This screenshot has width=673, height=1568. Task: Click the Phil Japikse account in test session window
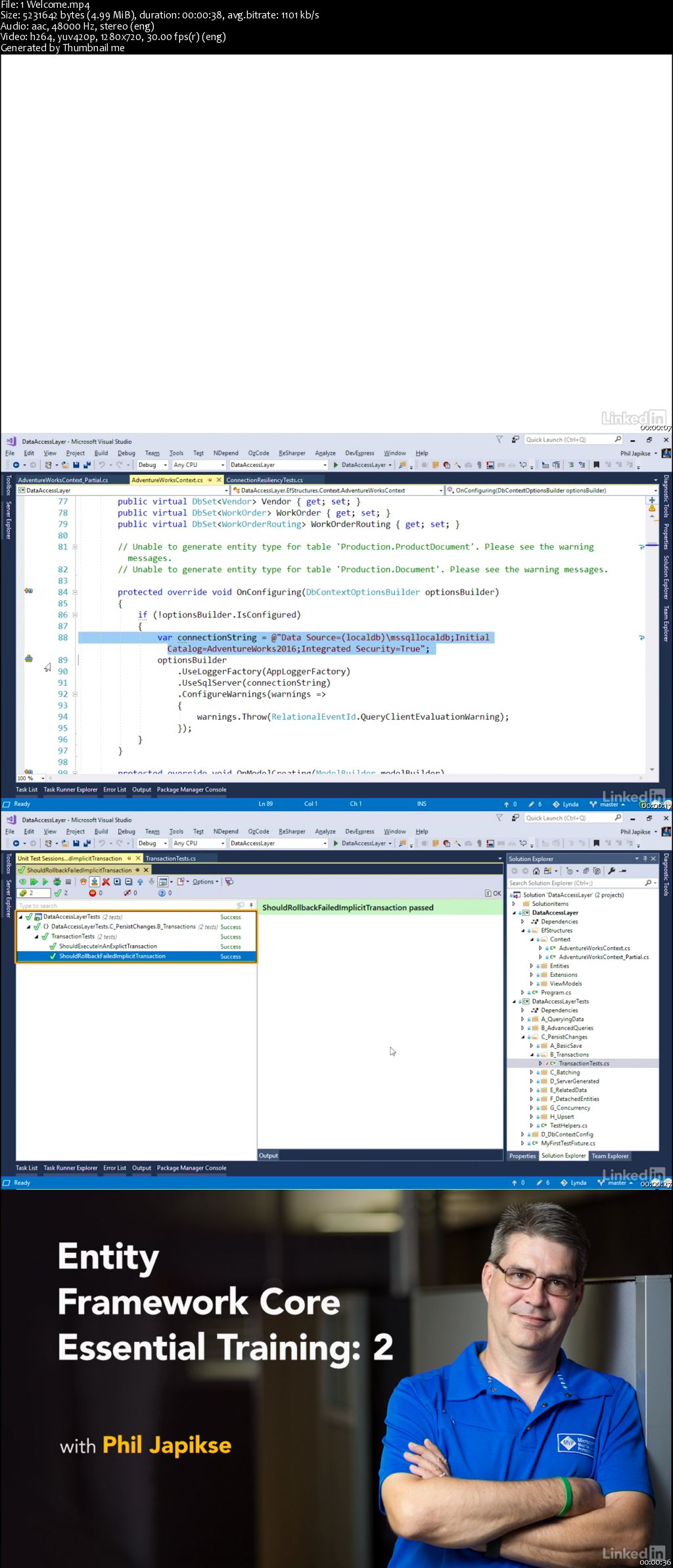point(638,832)
